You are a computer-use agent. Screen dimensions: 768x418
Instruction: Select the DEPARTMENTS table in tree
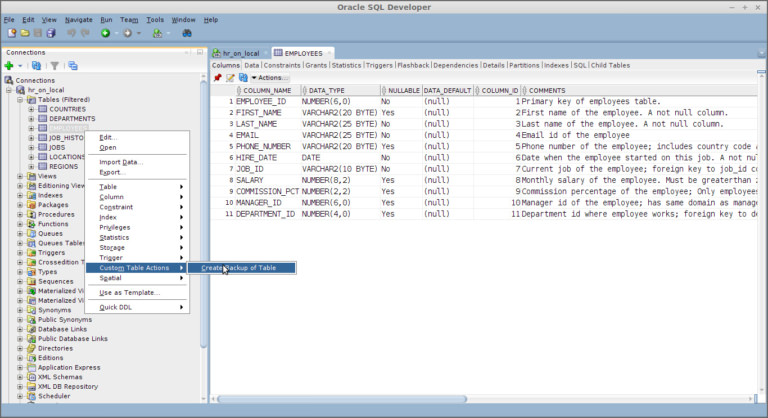coord(72,118)
